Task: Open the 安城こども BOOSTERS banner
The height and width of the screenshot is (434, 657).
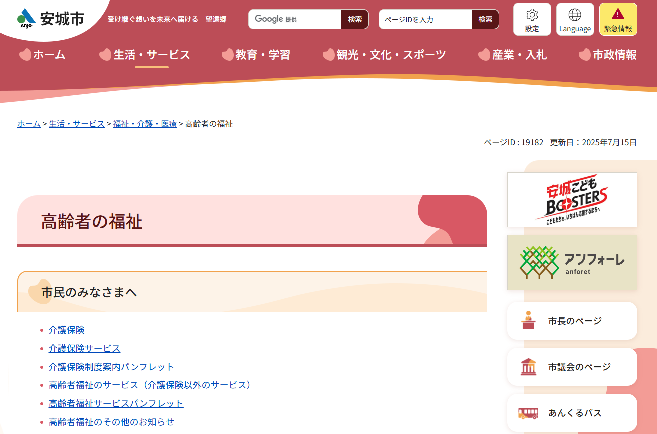Action: click(572, 200)
